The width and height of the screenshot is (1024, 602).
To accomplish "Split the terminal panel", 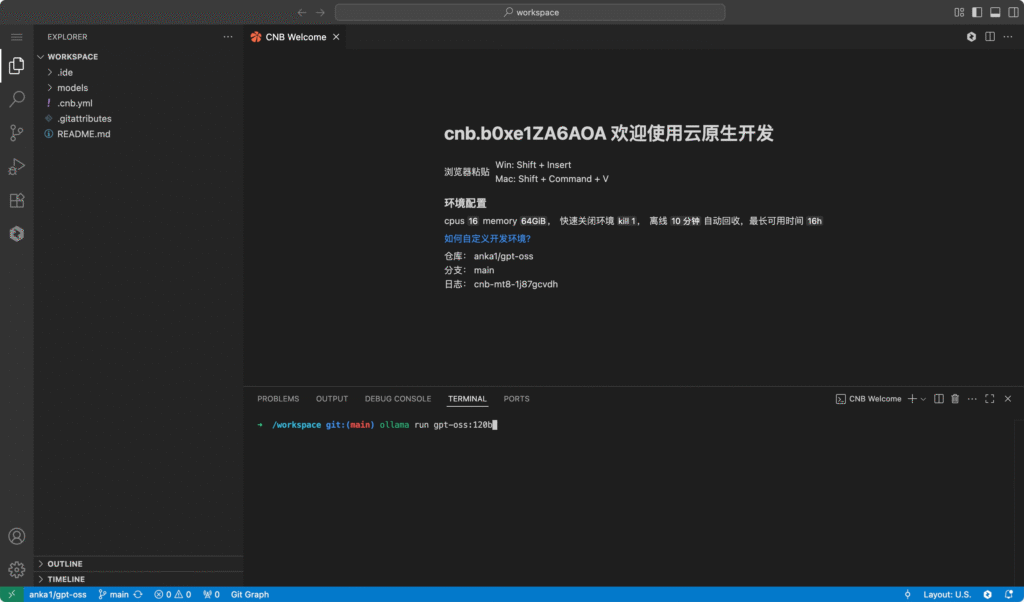I will click(x=938, y=399).
